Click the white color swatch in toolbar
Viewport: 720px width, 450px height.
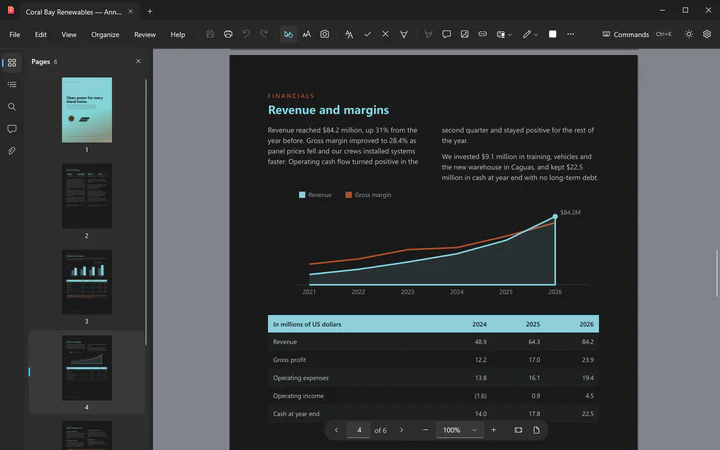552,34
